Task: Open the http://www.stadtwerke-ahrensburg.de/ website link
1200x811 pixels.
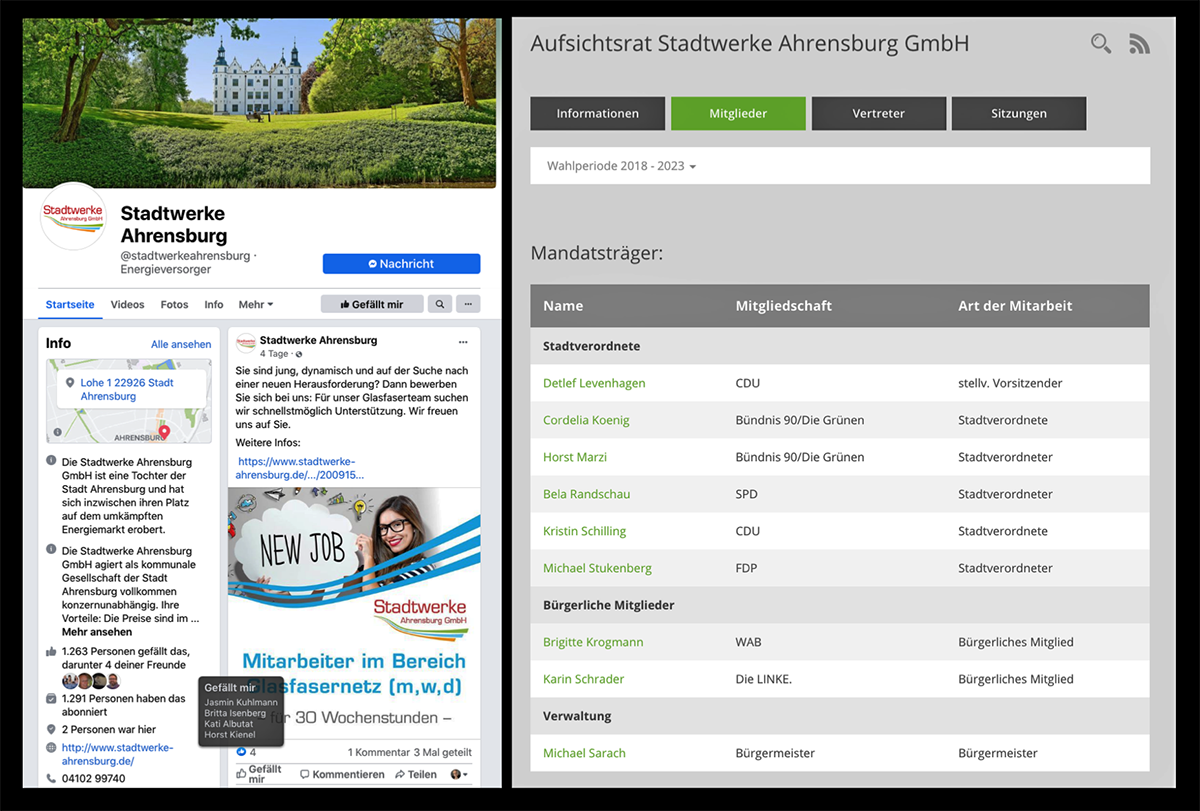Action: click(x=117, y=754)
